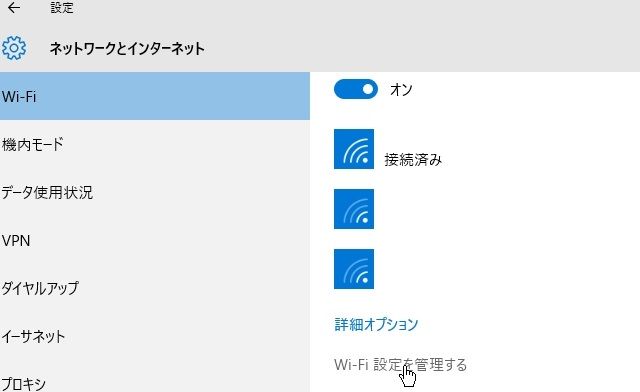
Task: Click the Wi-Fi 設定を管理する link
Action: tap(400, 365)
